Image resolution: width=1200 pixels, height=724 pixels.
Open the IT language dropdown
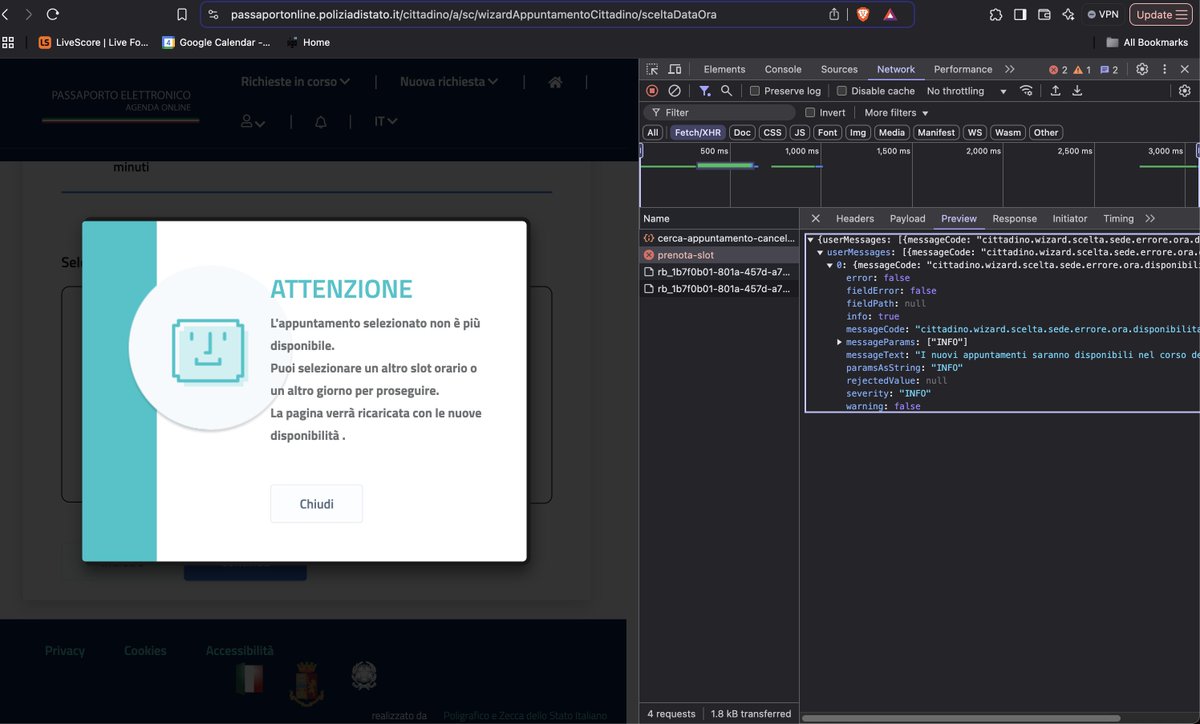pyautogui.click(x=386, y=121)
